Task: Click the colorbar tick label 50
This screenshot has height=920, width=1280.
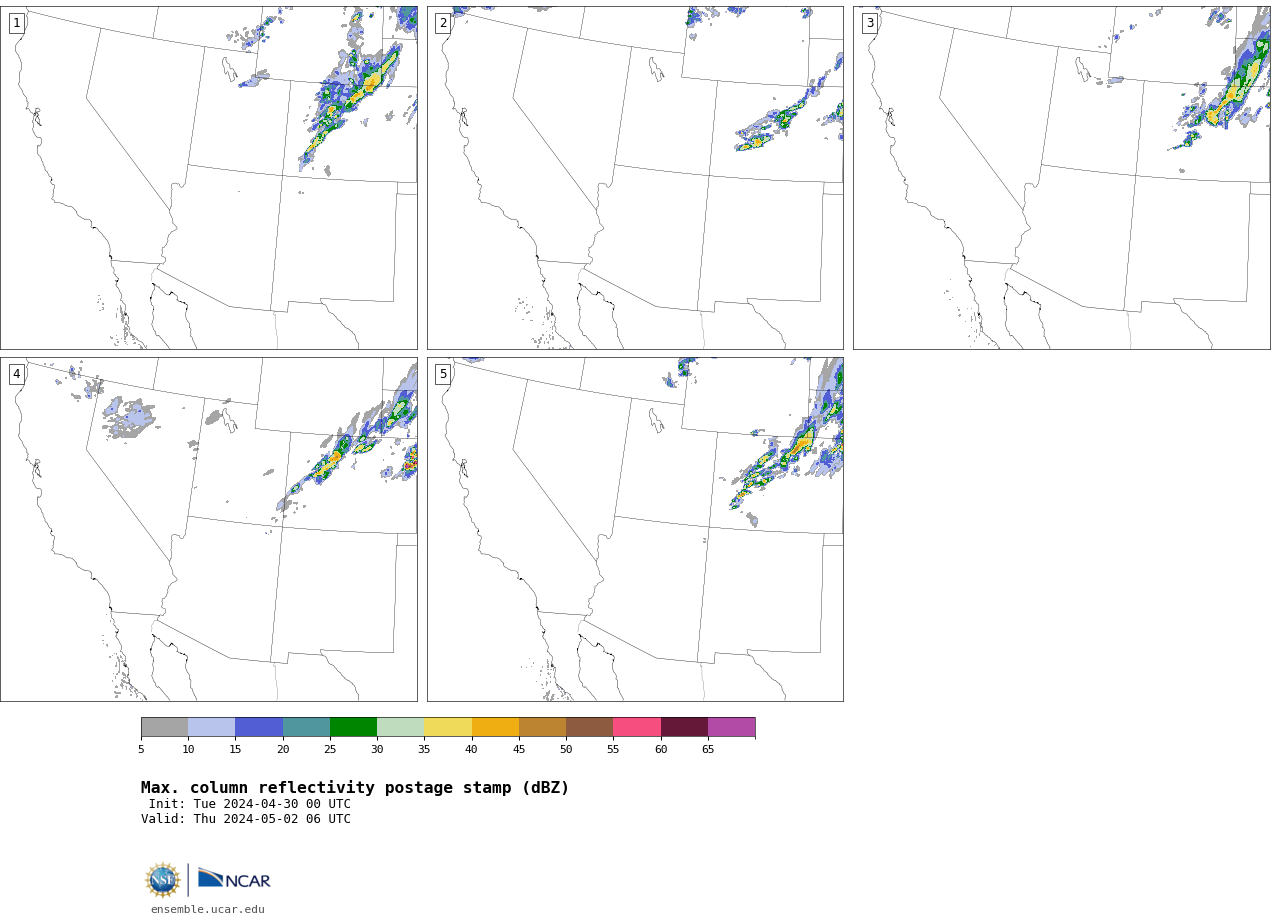Action: [566, 749]
